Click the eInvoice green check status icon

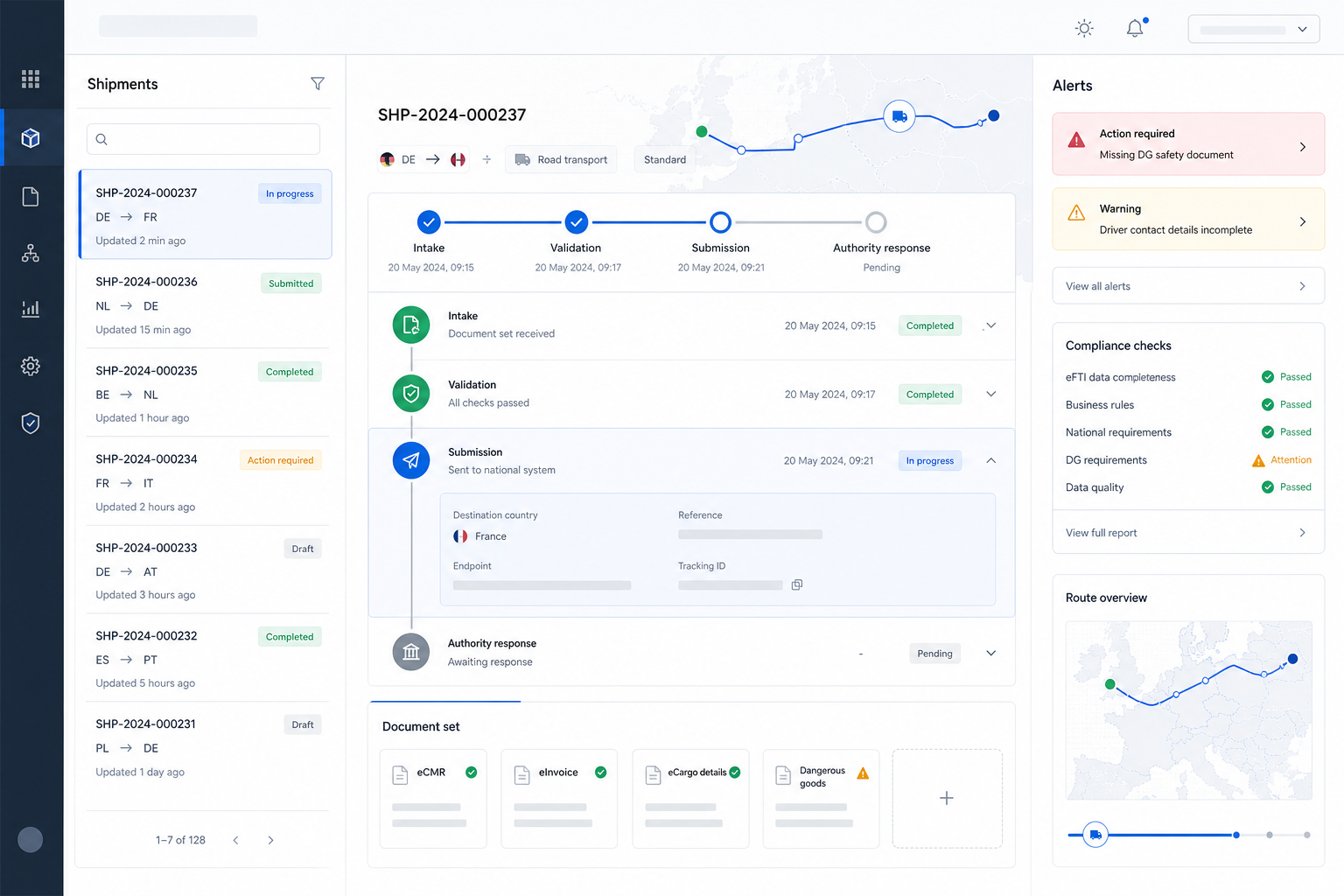tap(601, 772)
